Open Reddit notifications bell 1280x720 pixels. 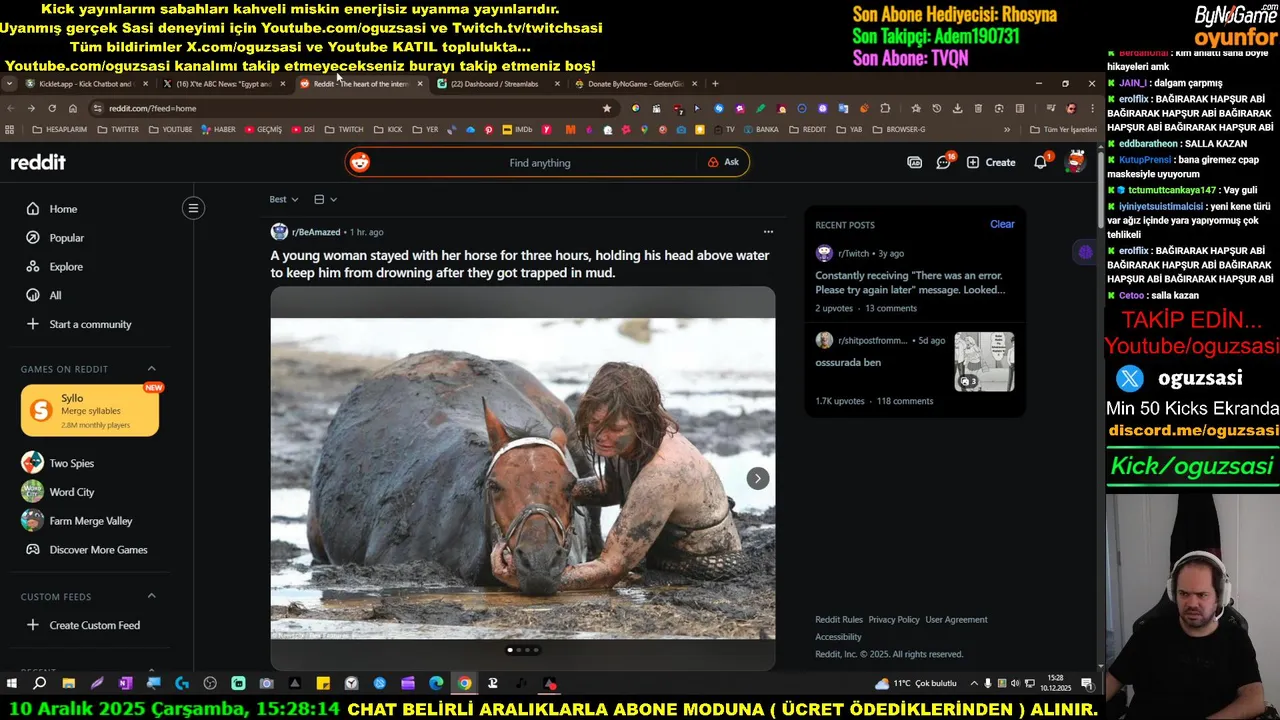coord(1040,162)
